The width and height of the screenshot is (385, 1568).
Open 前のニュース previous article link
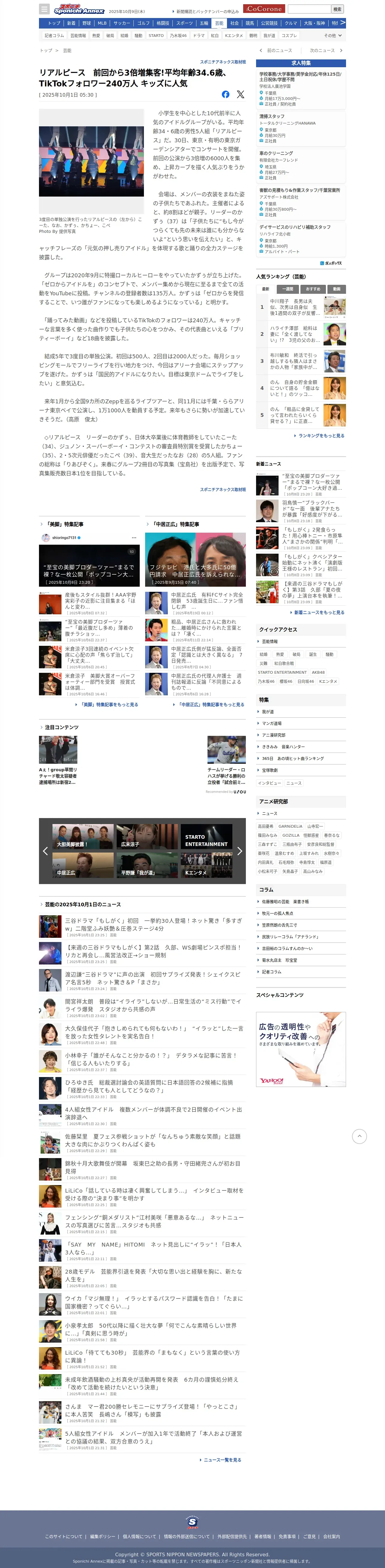[276, 50]
